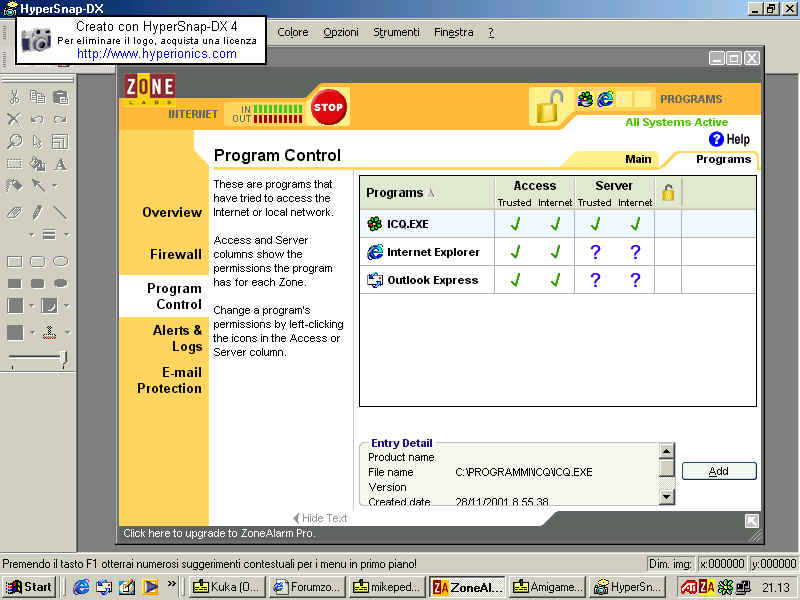Open the Alerts & Logs section
The height and width of the screenshot is (600, 800).
tap(178, 338)
